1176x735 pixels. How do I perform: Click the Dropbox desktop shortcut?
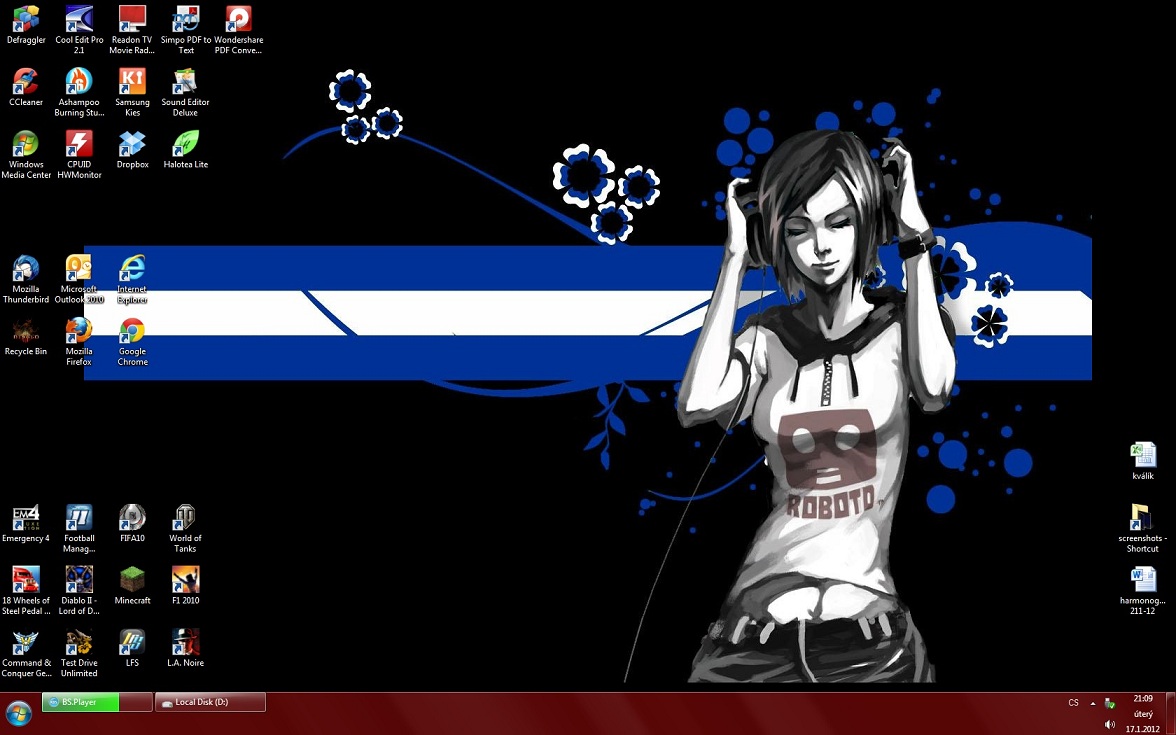tap(132, 145)
